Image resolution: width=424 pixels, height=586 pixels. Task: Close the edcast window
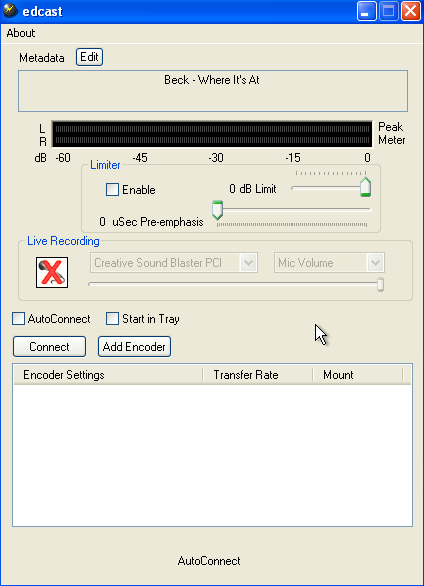click(x=411, y=11)
